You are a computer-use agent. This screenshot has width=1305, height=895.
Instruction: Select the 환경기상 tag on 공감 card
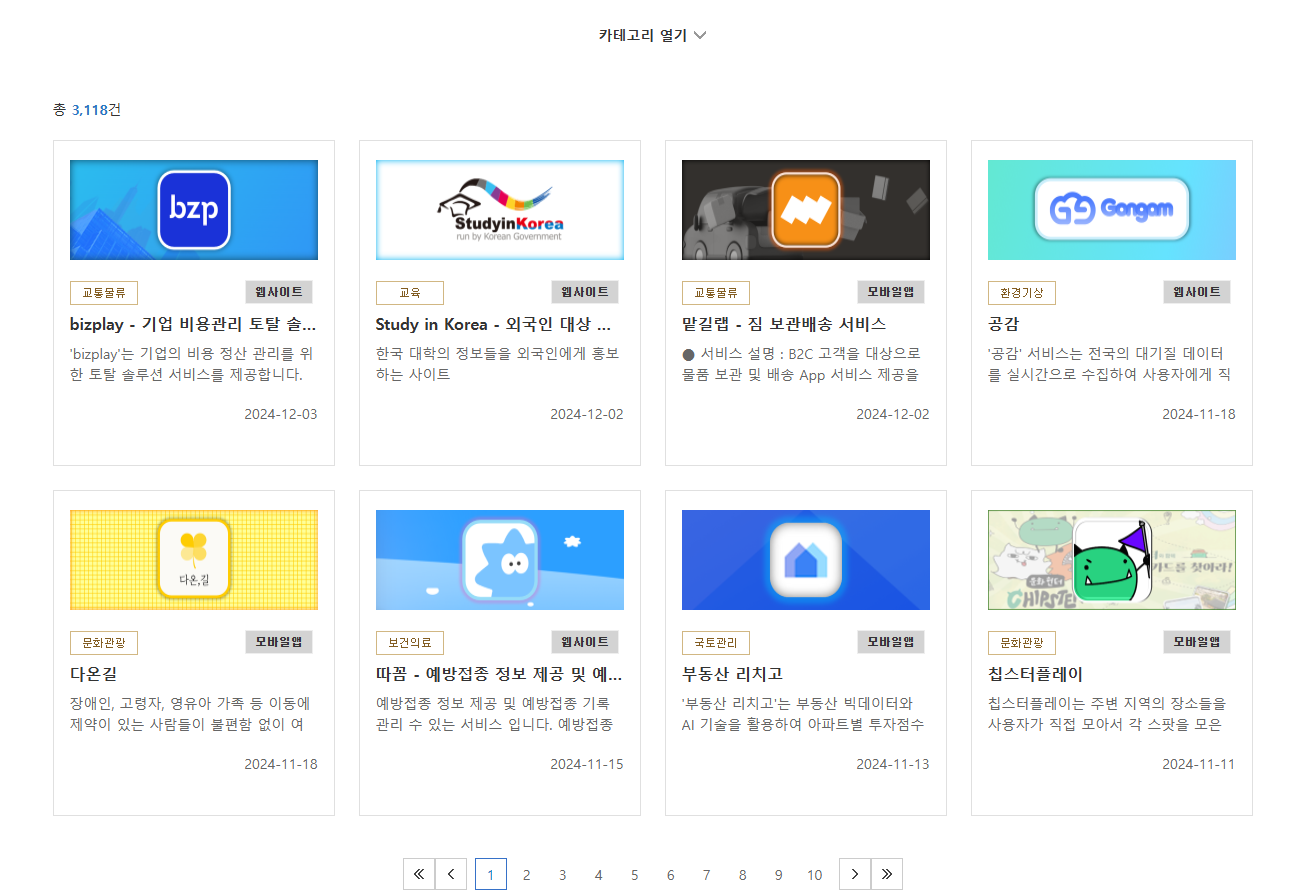1022,293
